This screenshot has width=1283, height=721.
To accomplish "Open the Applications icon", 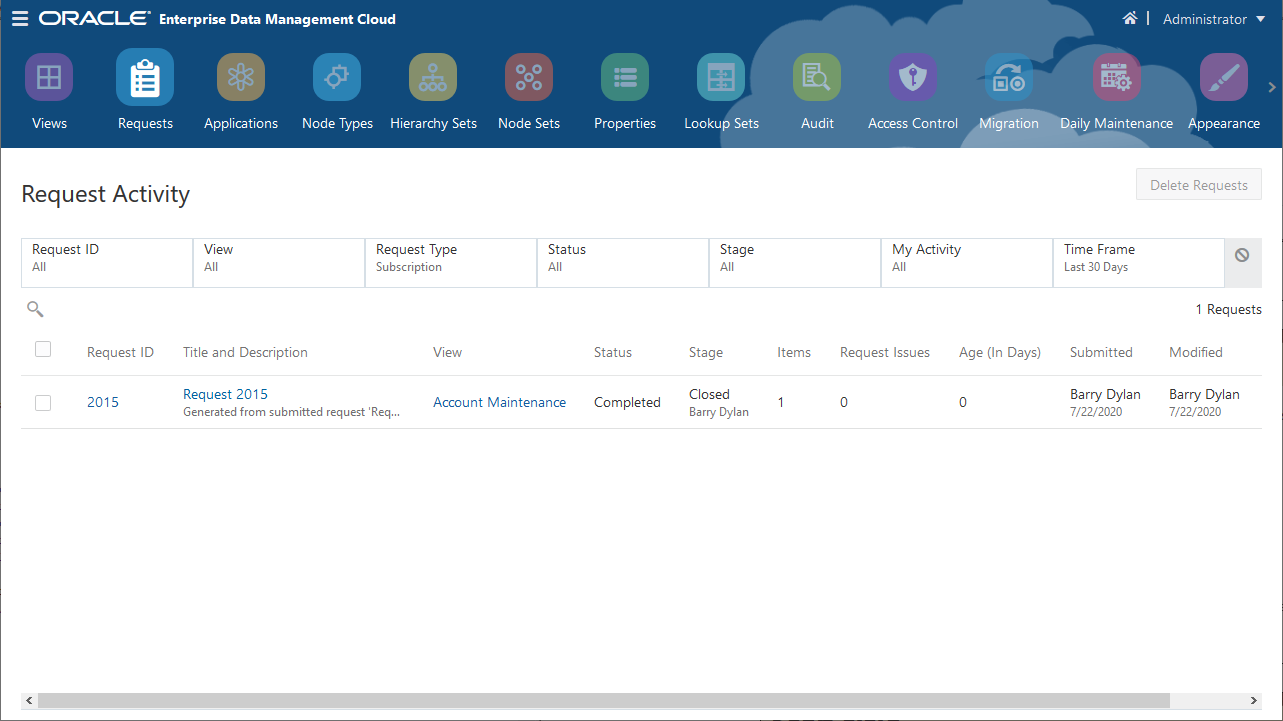I will [x=241, y=78].
